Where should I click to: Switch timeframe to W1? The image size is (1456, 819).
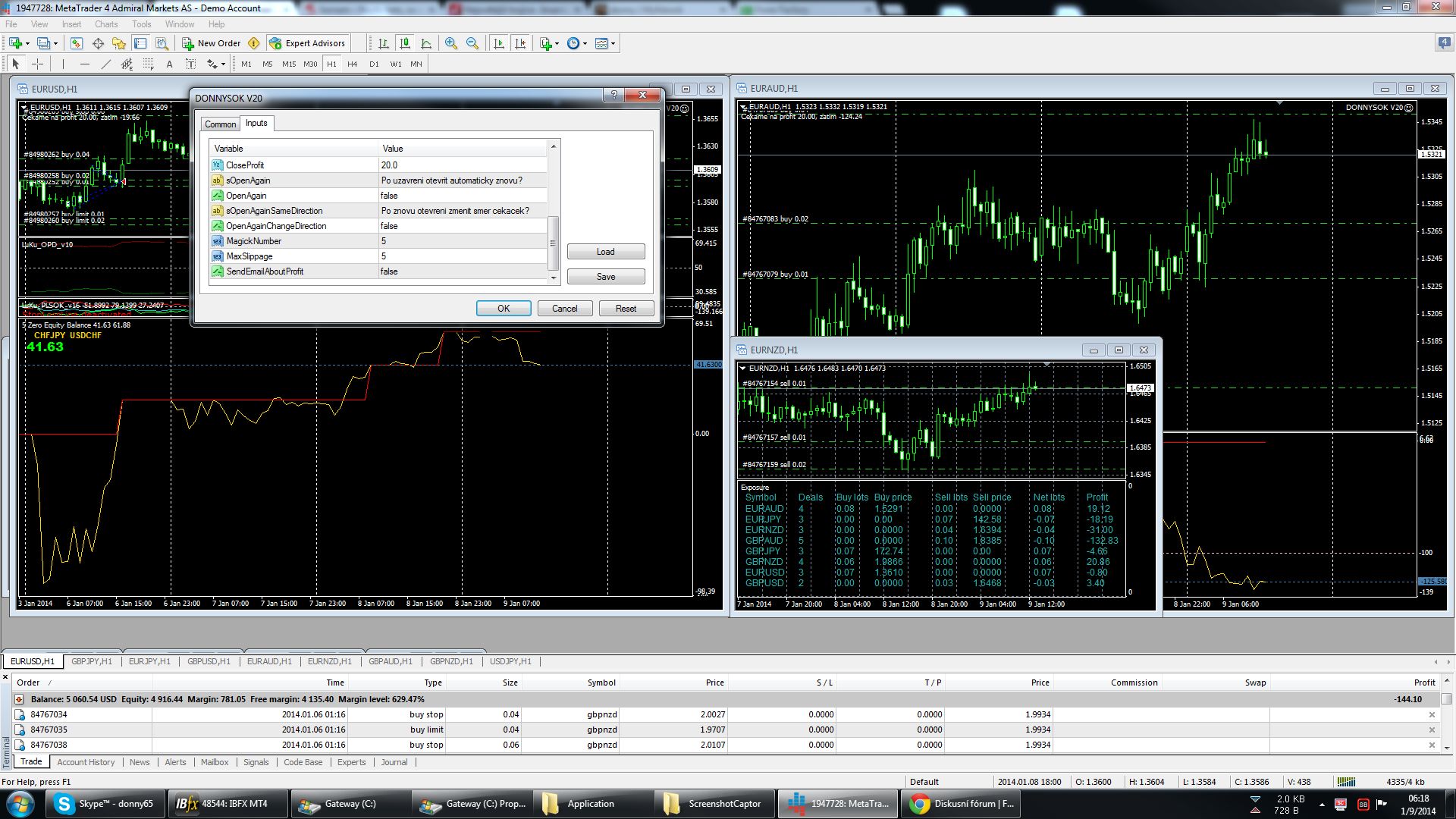click(x=396, y=64)
